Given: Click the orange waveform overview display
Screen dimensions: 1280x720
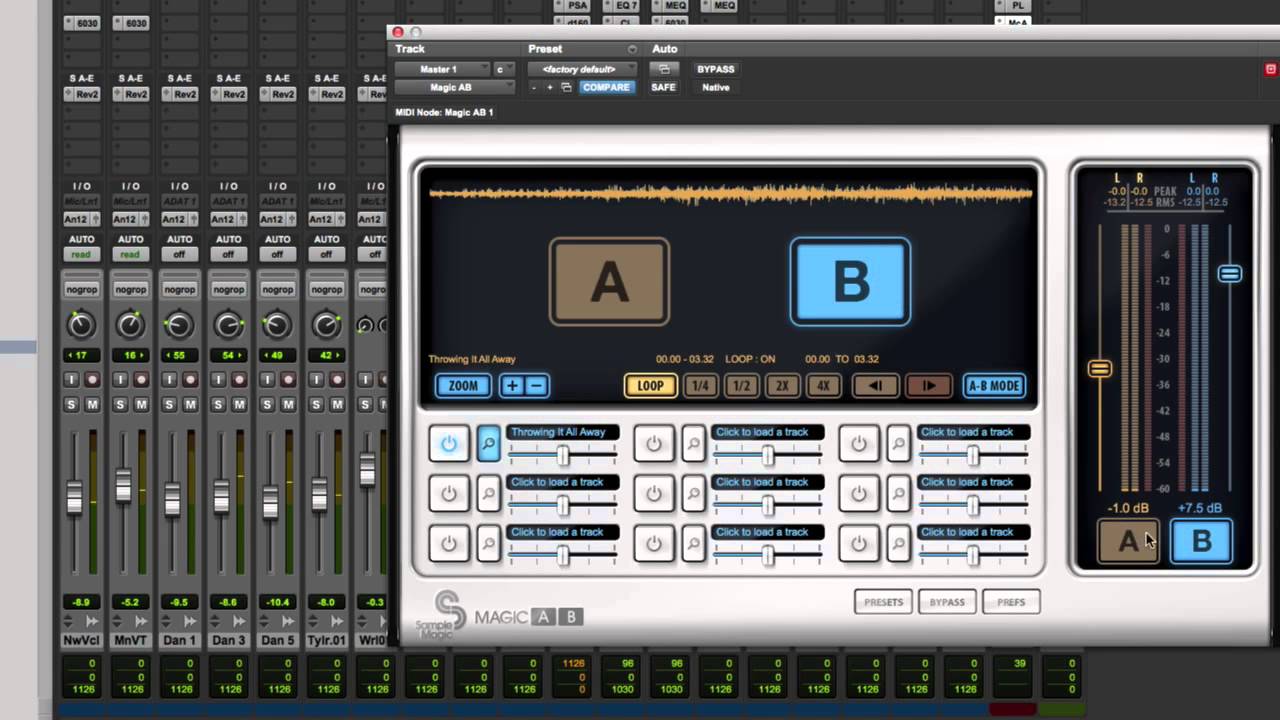Looking at the screenshot, I should point(730,194).
